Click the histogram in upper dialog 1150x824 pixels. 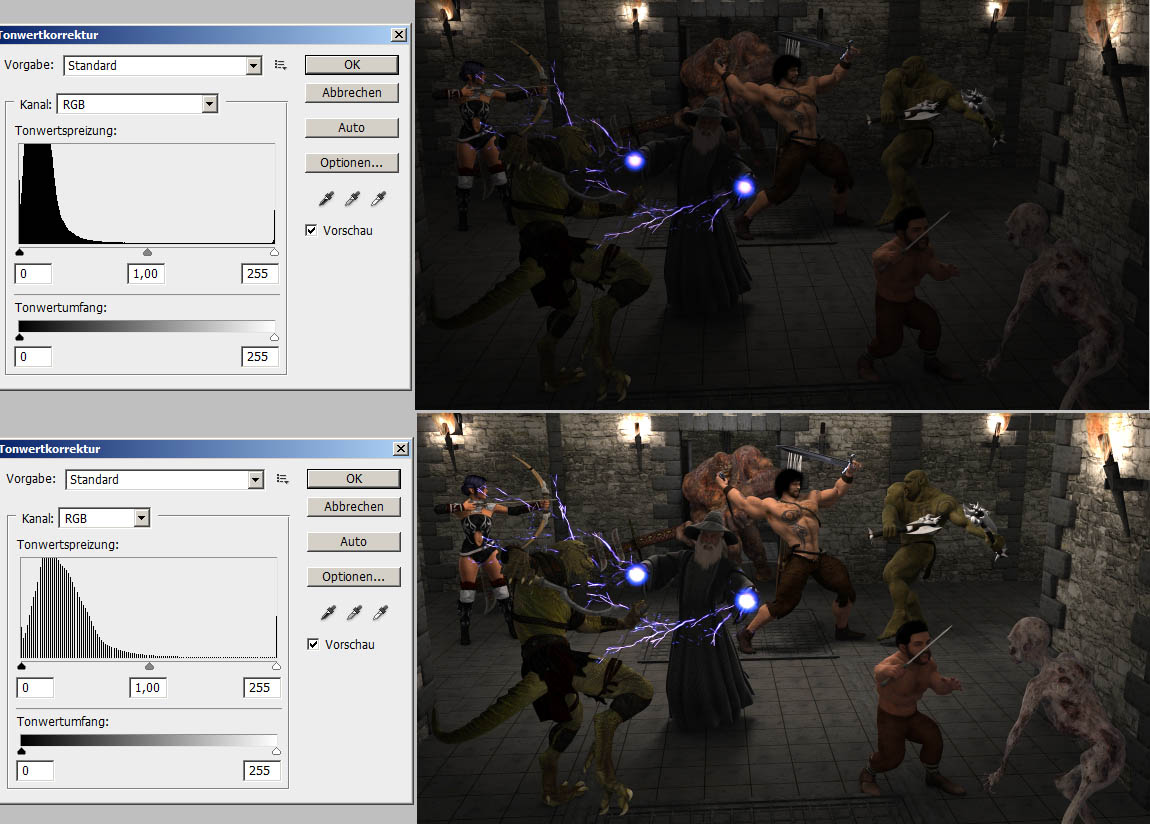tap(147, 194)
